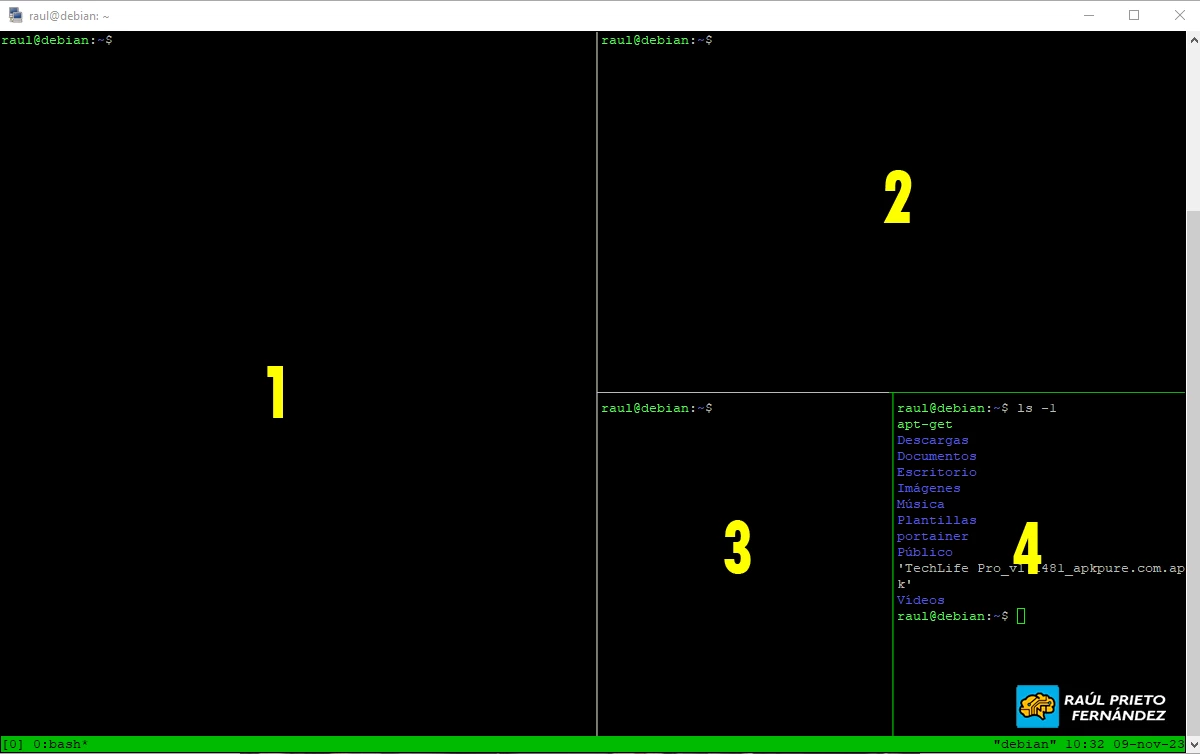Select the "Documentos" entry in the ls output
This screenshot has width=1200, height=754.
936,456
